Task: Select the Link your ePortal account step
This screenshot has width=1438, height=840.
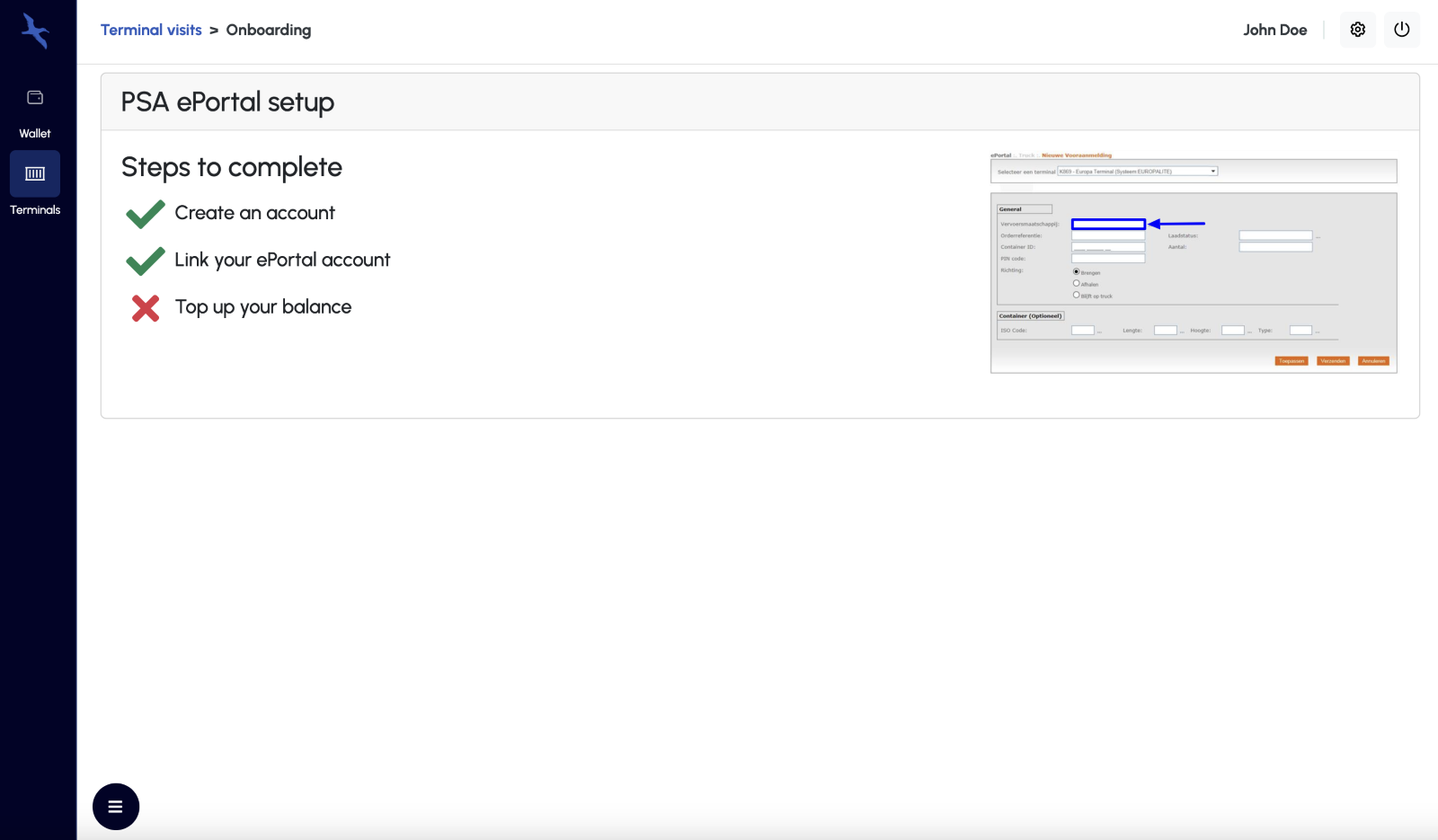Action: coord(282,260)
